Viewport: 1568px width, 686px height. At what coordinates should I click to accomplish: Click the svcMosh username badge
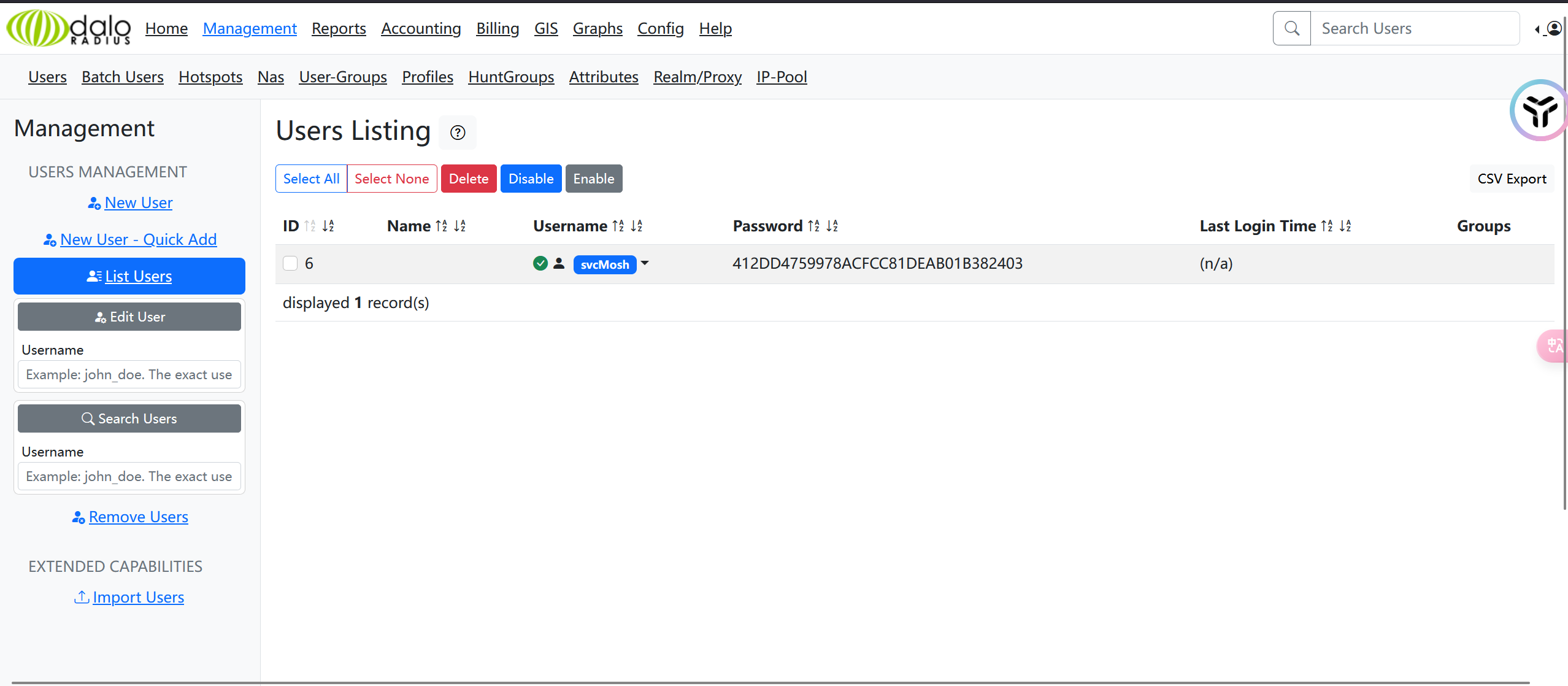[604, 264]
